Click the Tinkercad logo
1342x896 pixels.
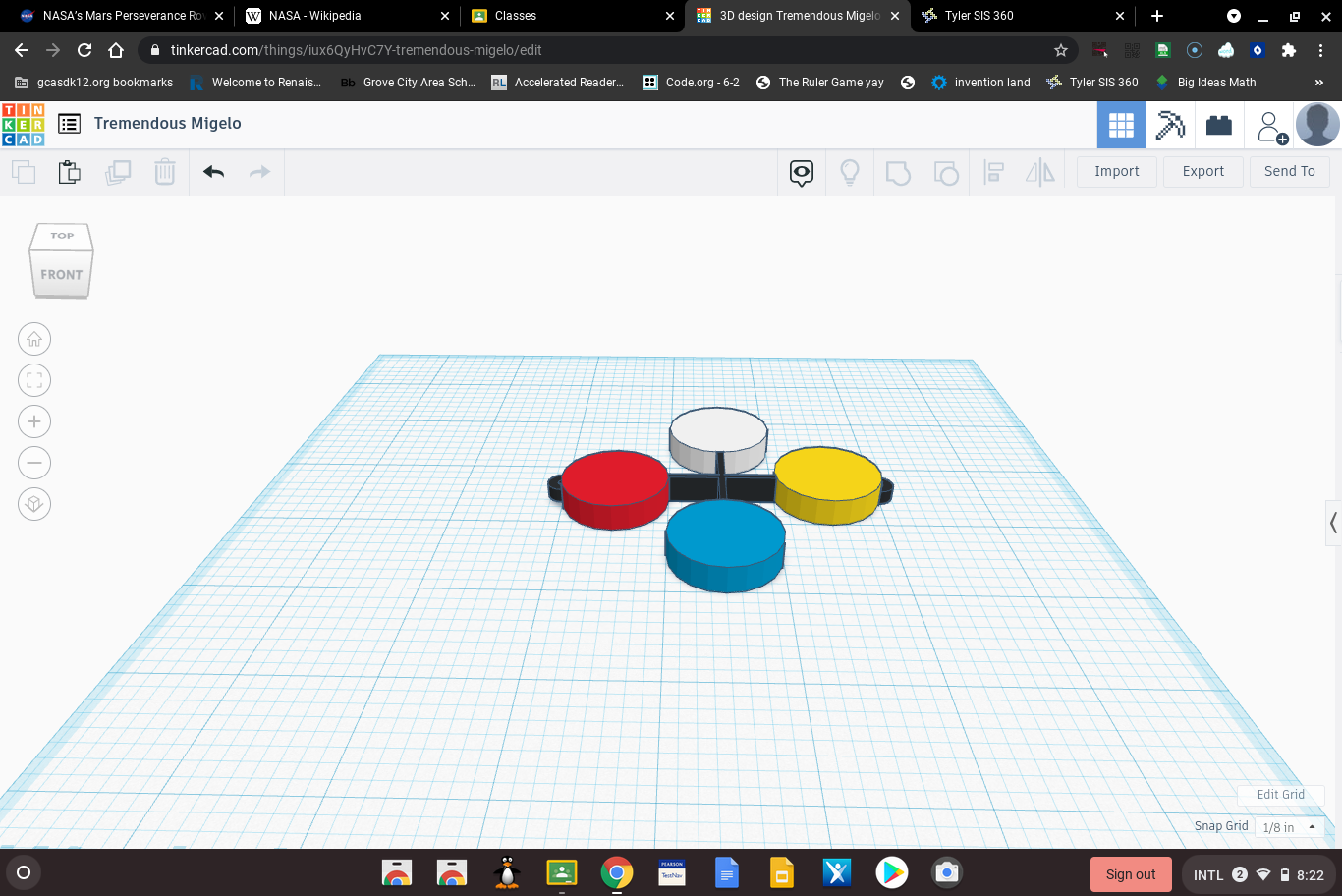pyautogui.click(x=23, y=125)
